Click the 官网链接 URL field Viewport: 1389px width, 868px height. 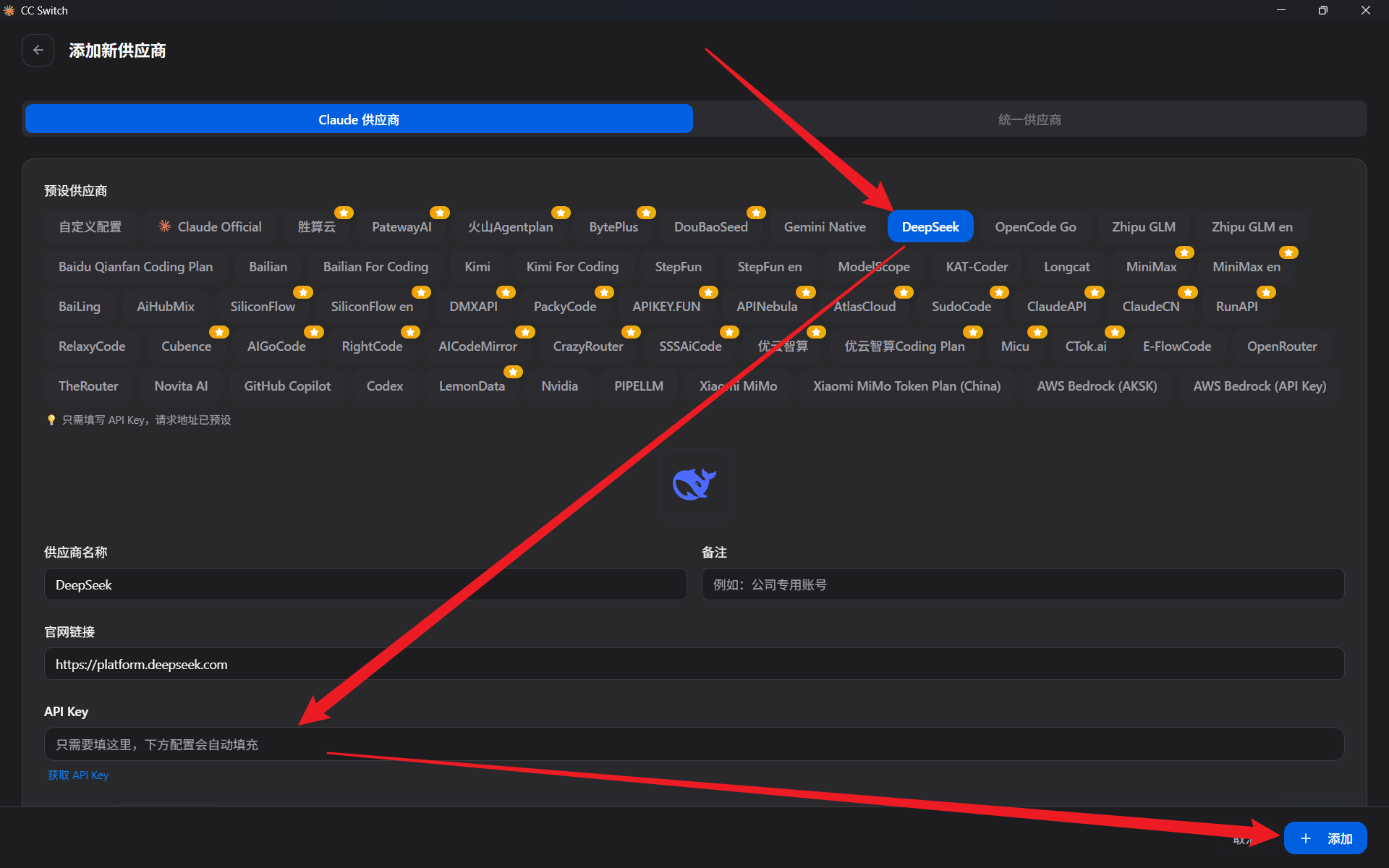(x=694, y=664)
